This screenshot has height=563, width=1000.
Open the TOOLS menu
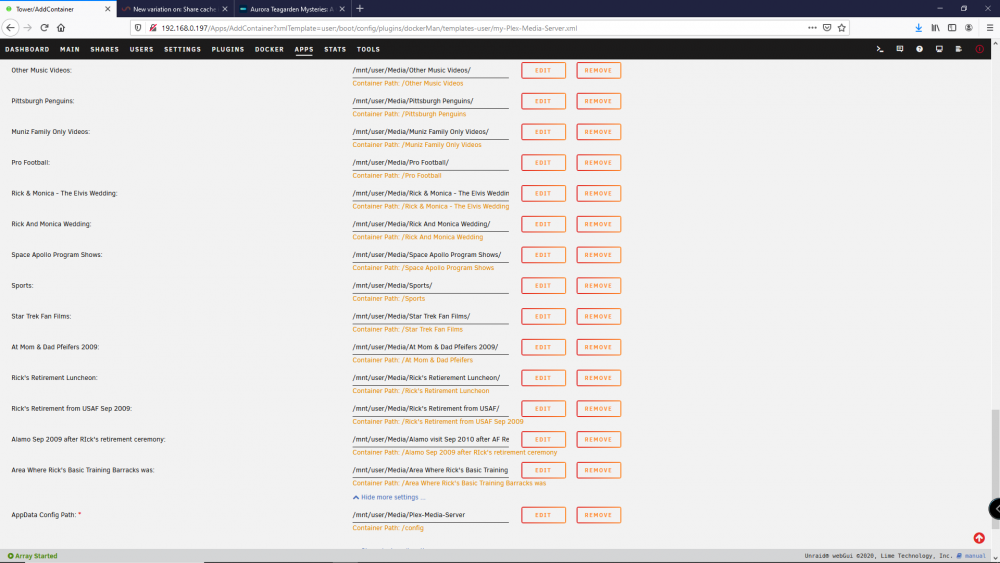click(368, 49)
